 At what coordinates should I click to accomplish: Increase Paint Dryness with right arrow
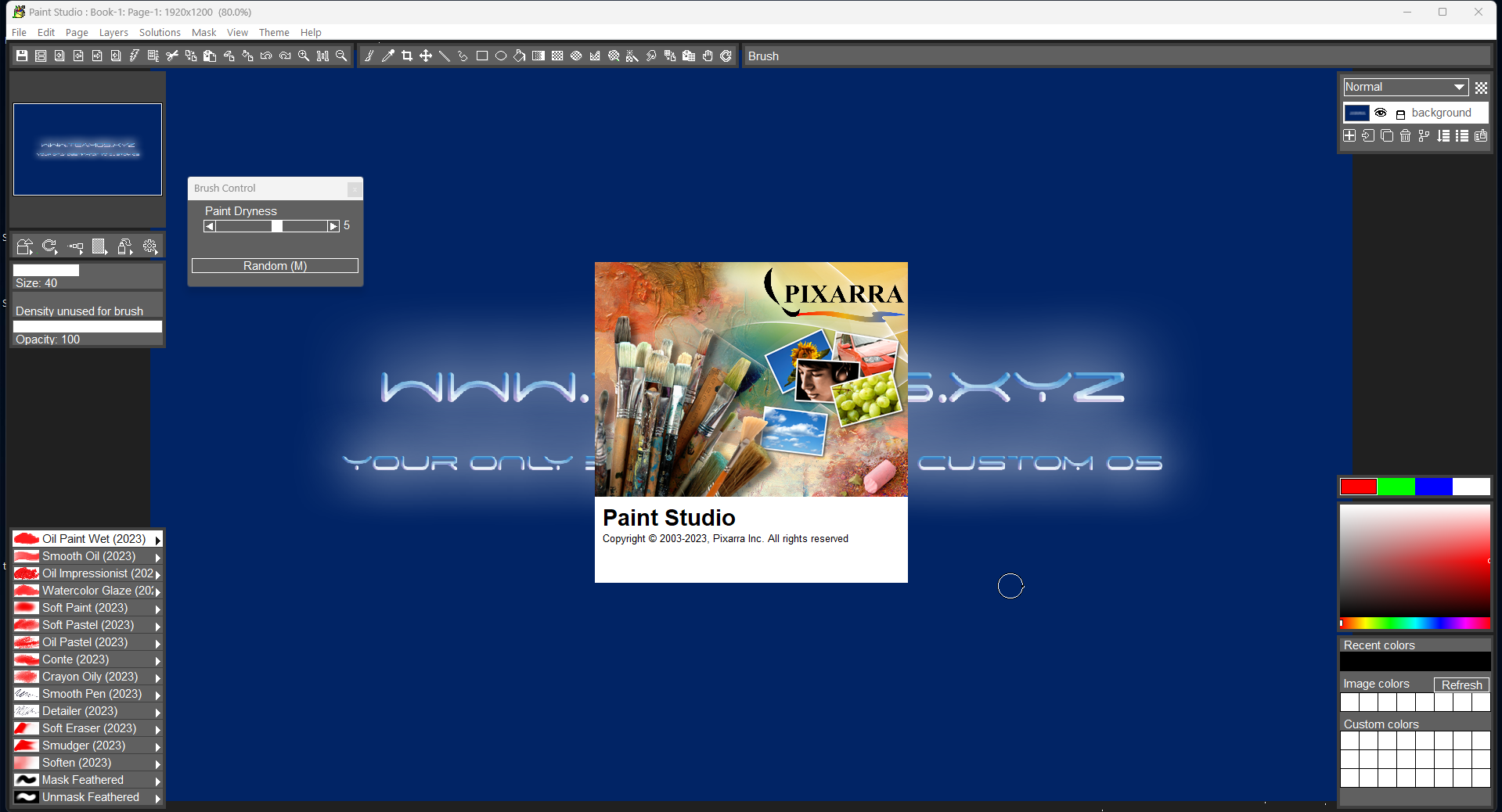[334, 226]
